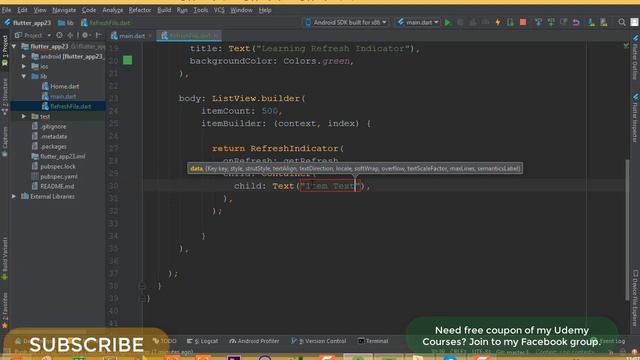Switch to the main.dart editor tab
The image size is (640, 360).
(x=128, y=36)
